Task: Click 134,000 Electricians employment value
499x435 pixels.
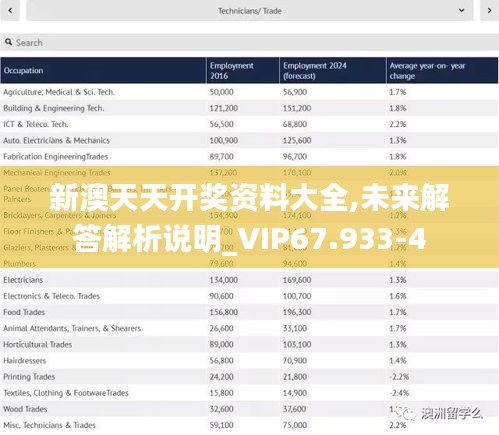Action: point(224,280)
